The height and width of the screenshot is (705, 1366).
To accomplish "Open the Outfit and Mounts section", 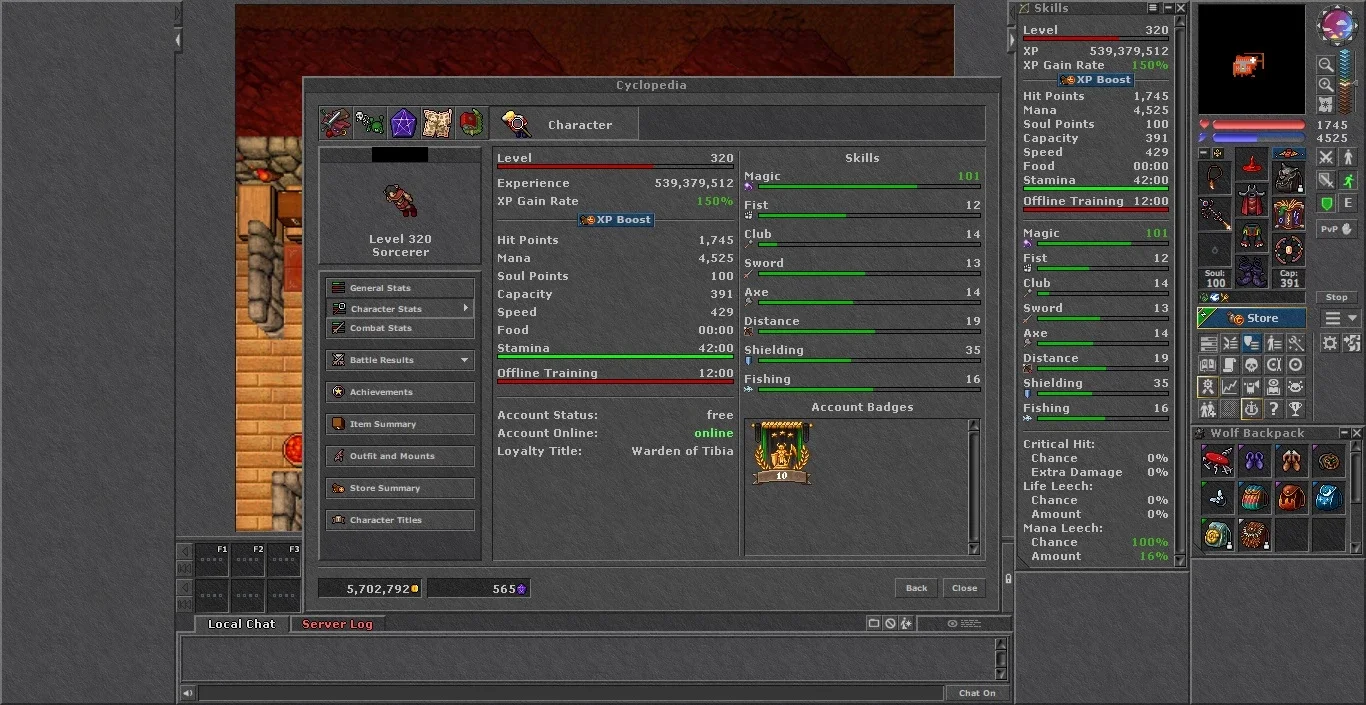I will [400, 456].
